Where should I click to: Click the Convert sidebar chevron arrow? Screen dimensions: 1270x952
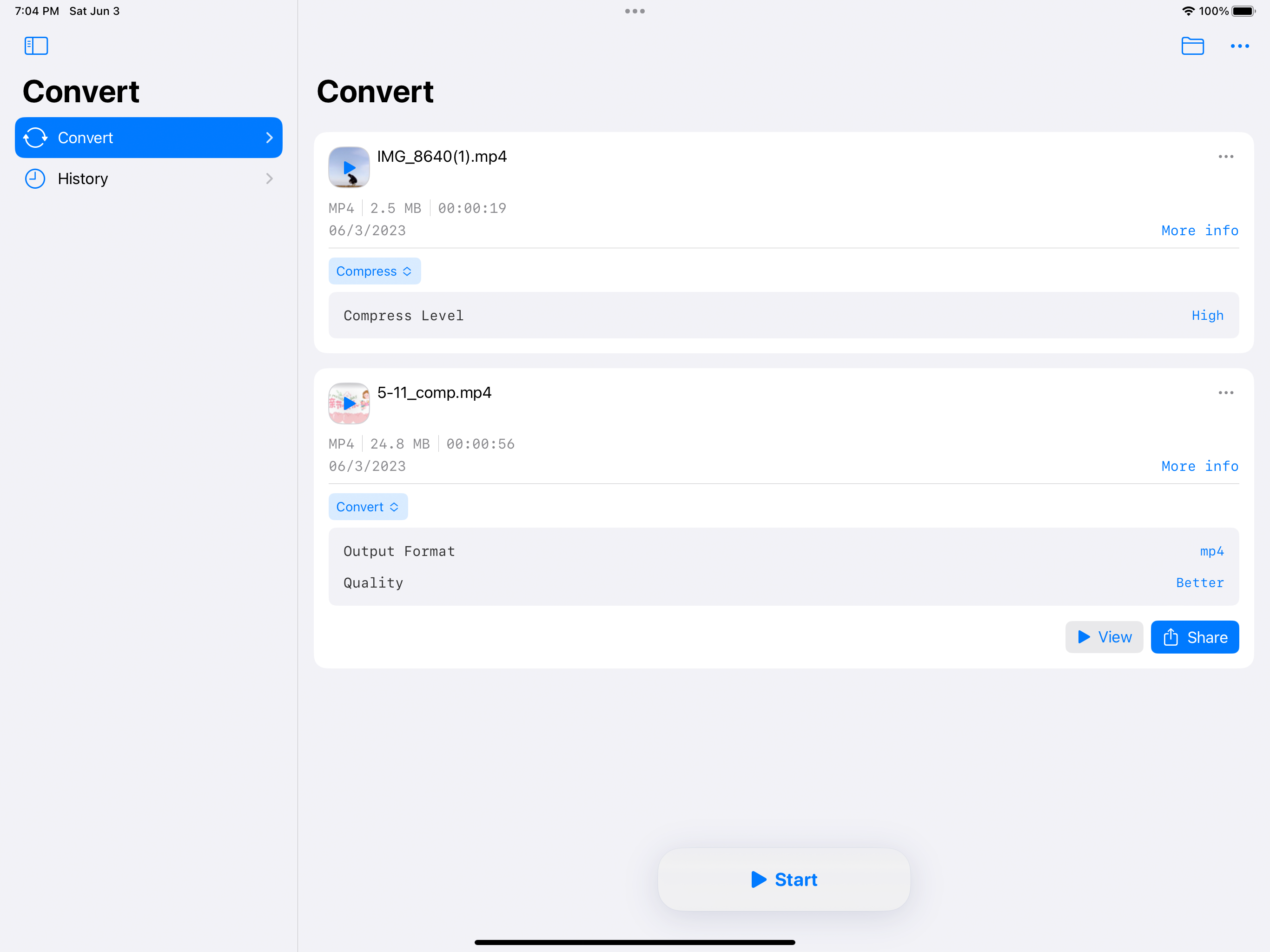tap(269, 138)
